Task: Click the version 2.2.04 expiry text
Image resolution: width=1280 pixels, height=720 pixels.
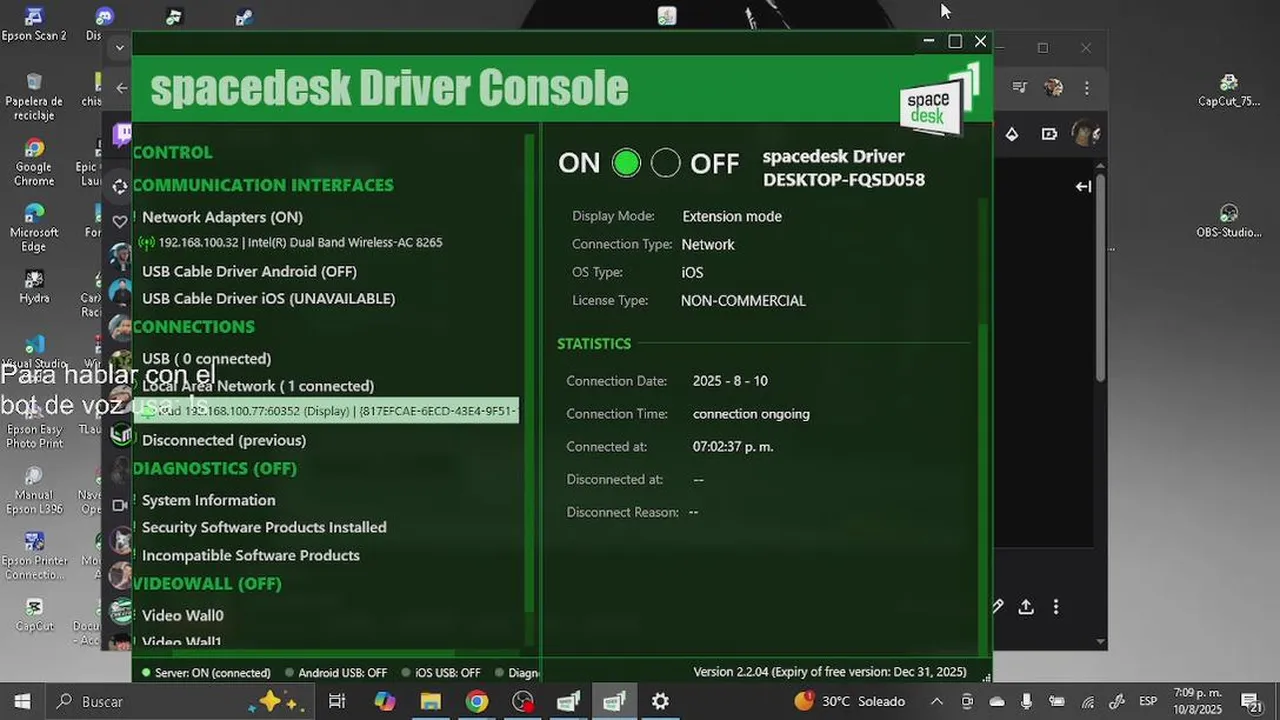Action: coord(830,672)
